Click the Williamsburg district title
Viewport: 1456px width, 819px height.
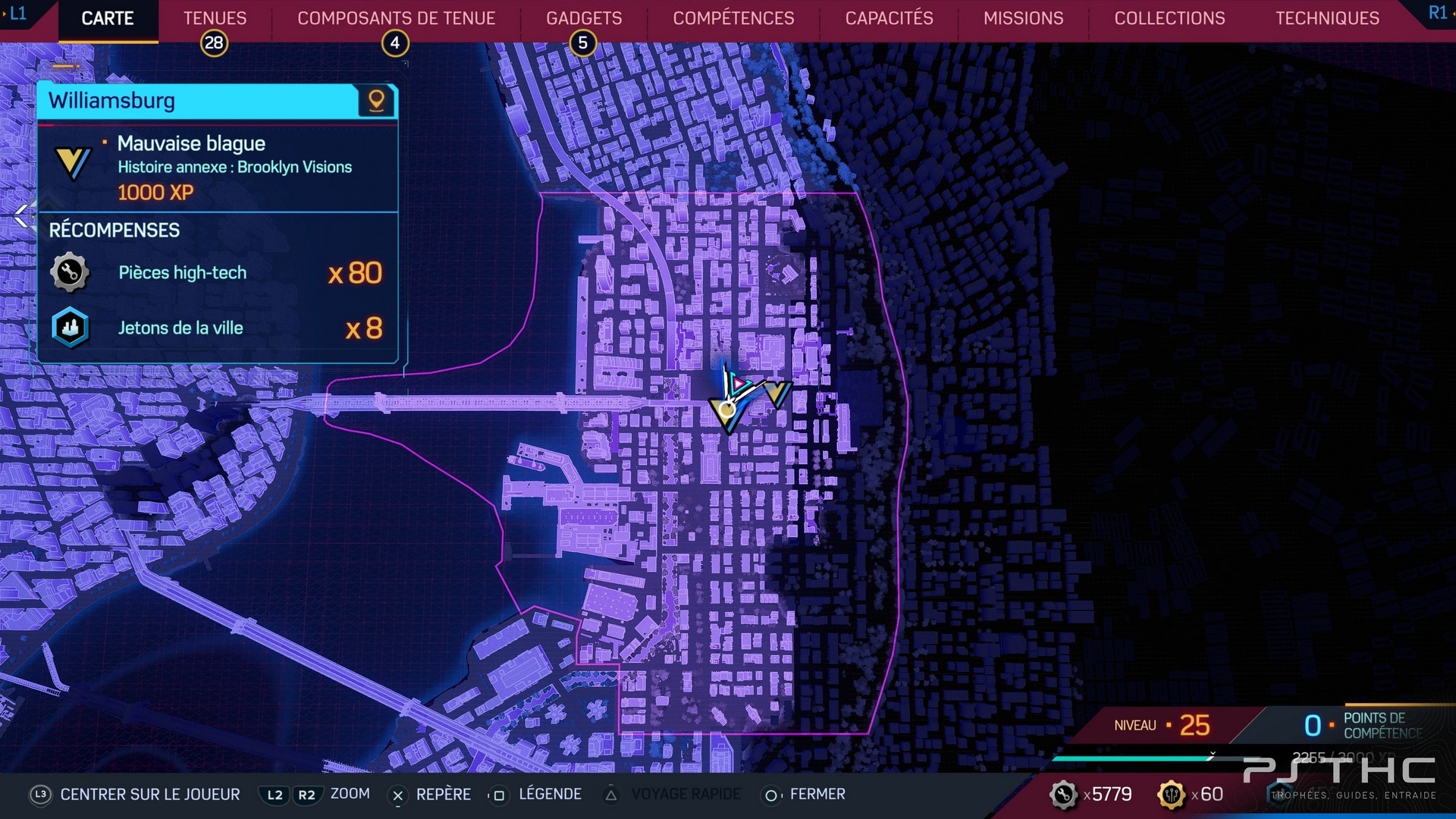pyautogui.click(x=111, y=100)
